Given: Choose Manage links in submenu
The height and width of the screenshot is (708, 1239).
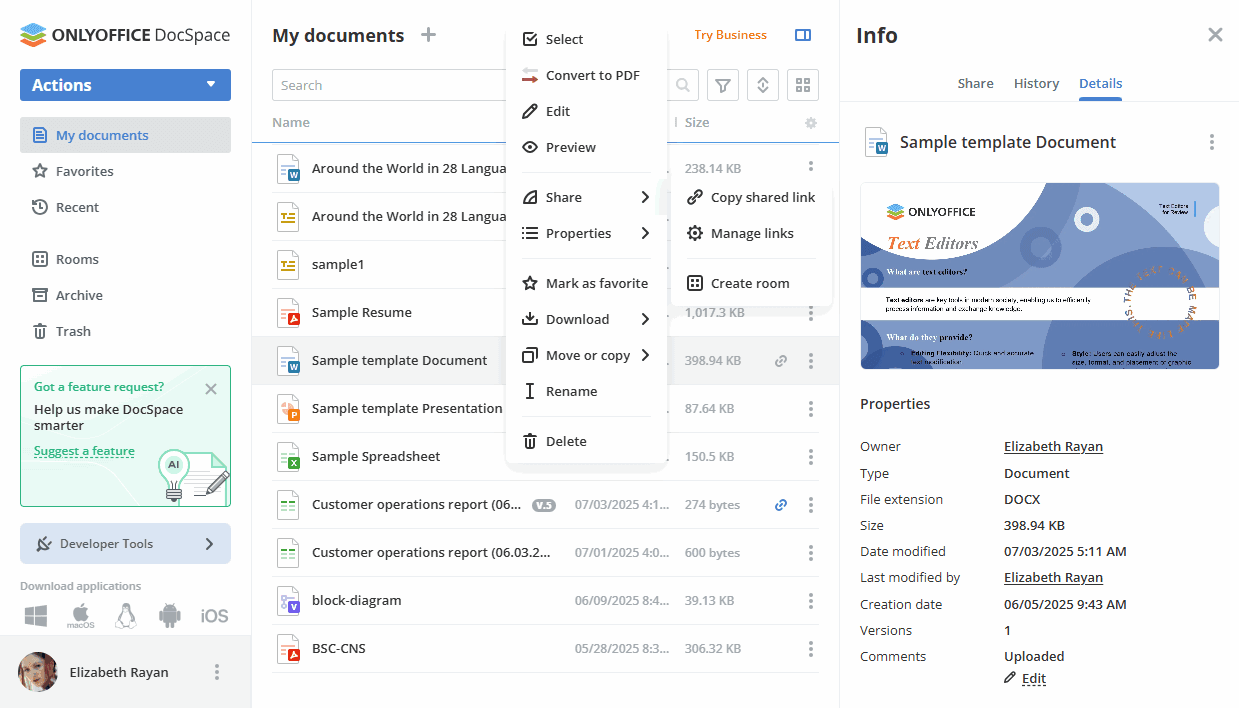Looking at the screenshot, I should click(x=751, y=233).
